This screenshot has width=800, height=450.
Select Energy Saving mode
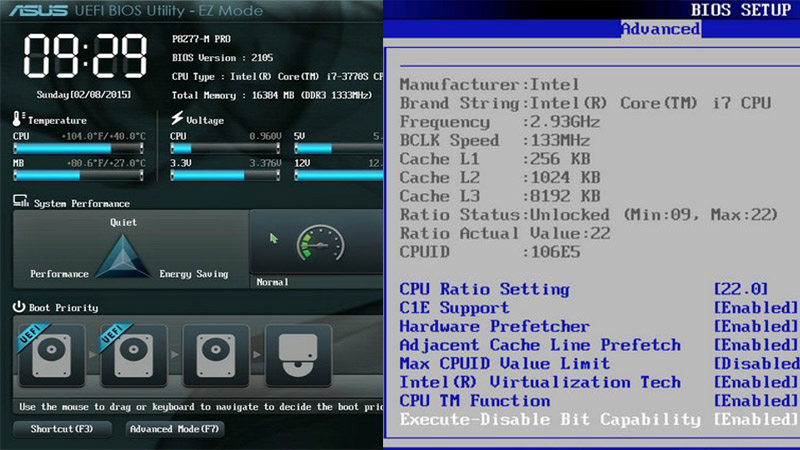coord(194,274)
